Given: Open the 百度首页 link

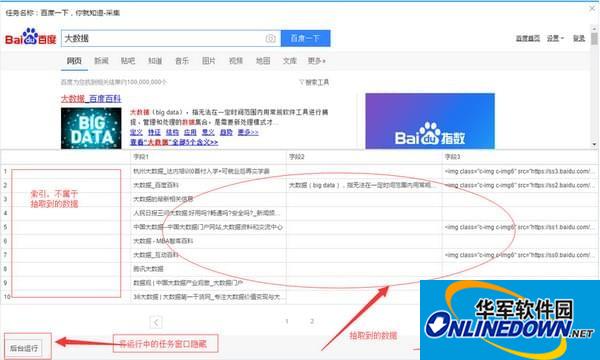Looking at the screenshot, I should click(528, 38).
